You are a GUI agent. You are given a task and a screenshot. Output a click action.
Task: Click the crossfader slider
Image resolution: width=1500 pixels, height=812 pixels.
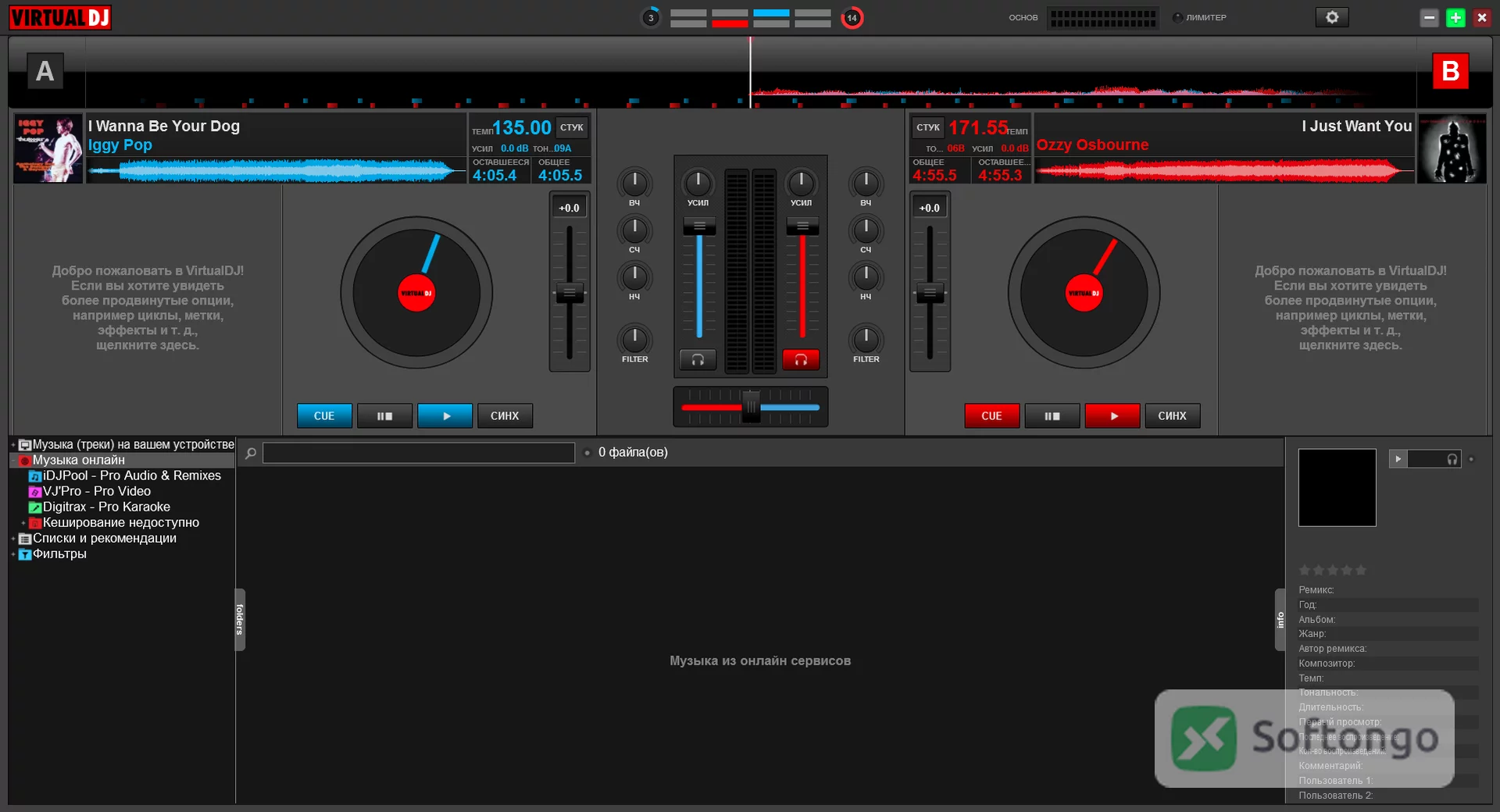click(751, 407)
